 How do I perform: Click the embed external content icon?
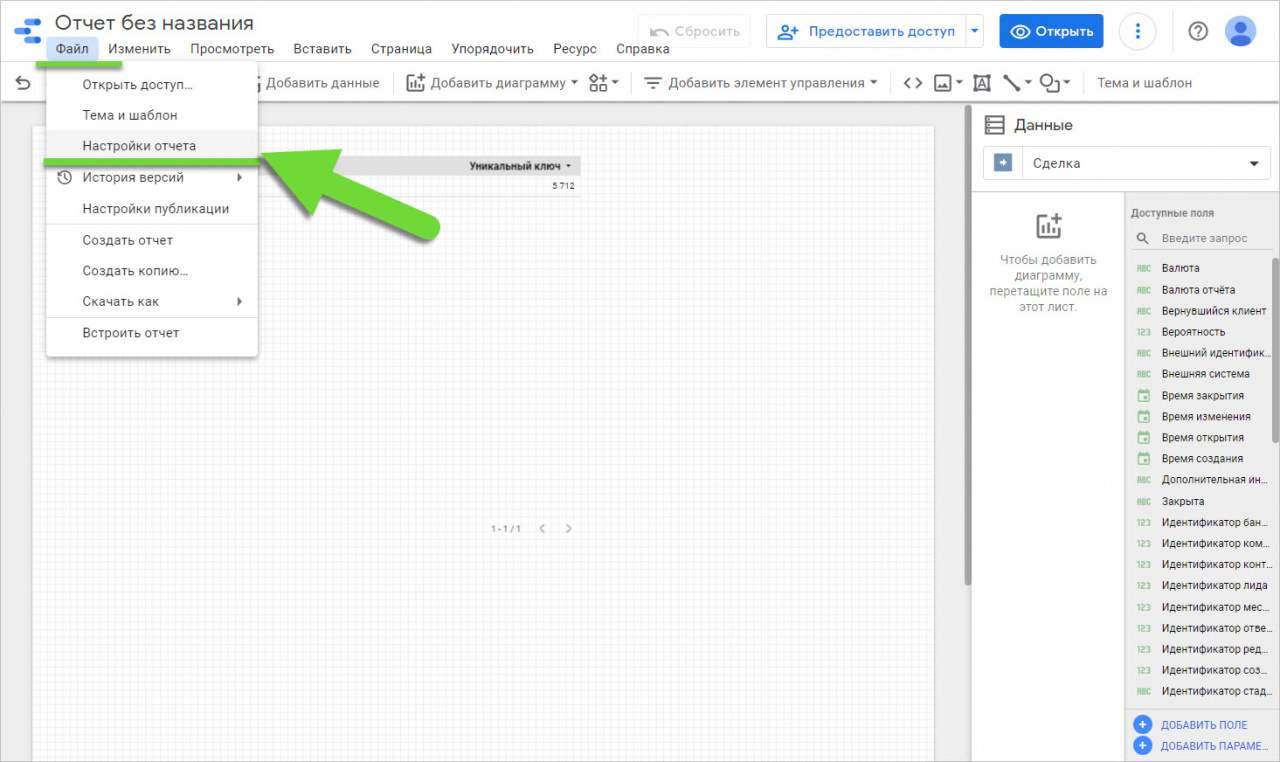click(x=913, y=83)
